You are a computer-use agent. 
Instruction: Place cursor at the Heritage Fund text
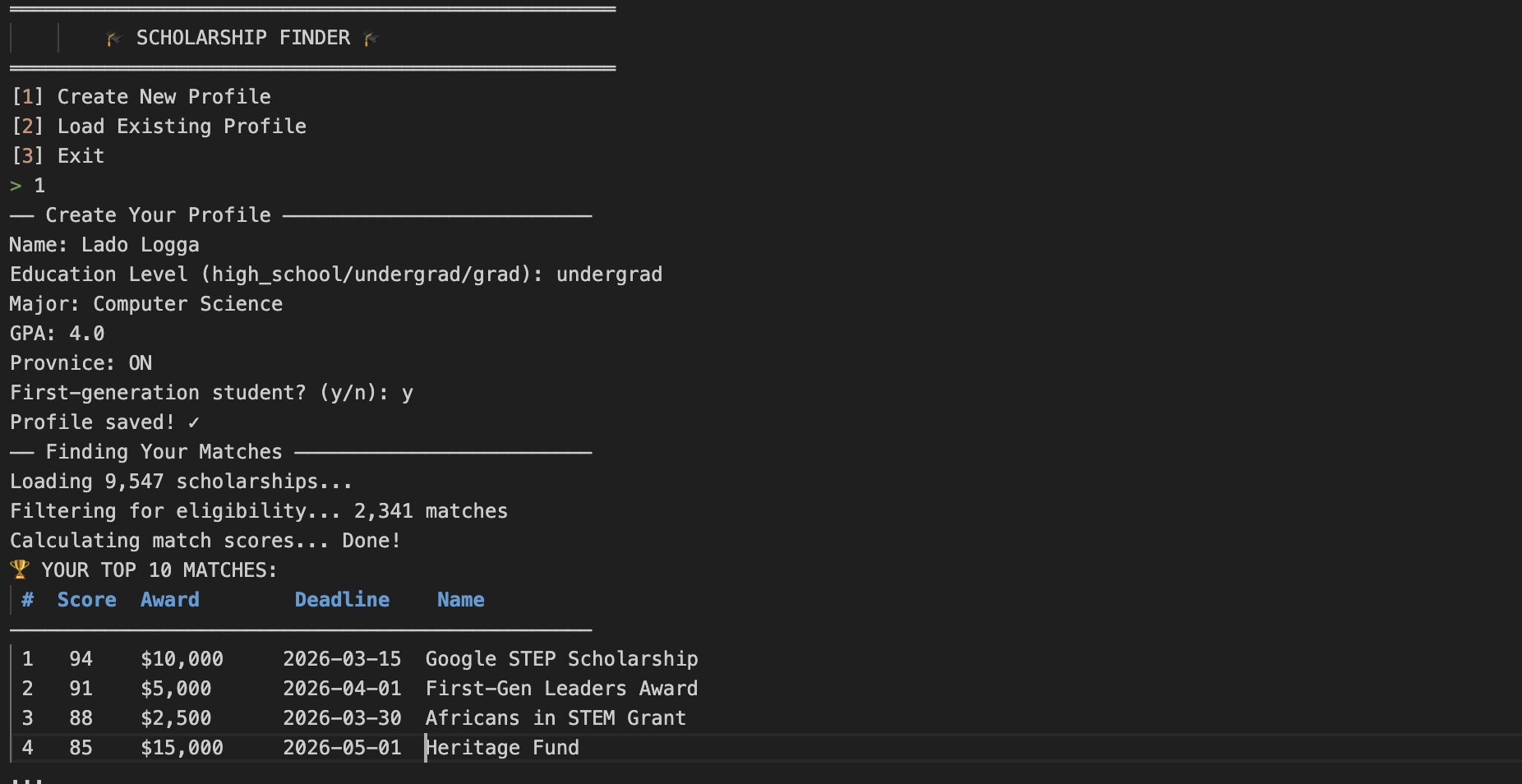(502, 748)
